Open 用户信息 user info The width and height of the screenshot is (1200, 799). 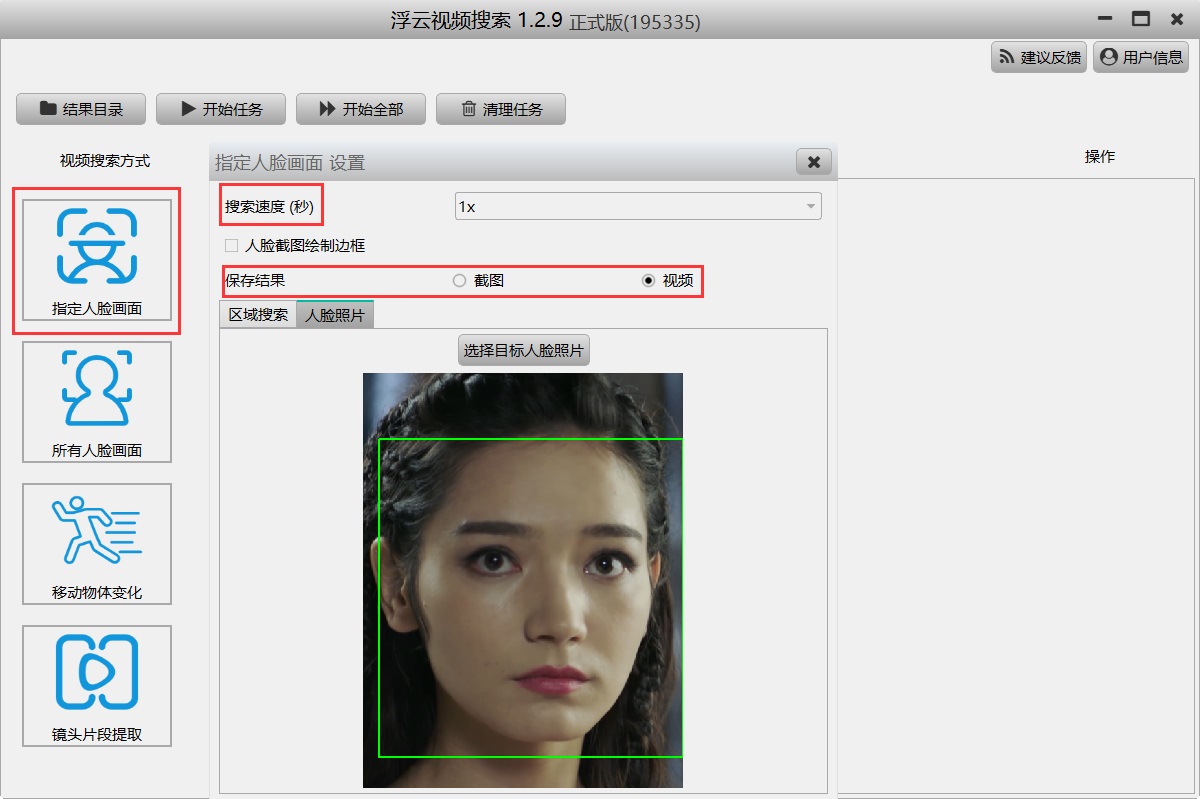(1141, 57)
